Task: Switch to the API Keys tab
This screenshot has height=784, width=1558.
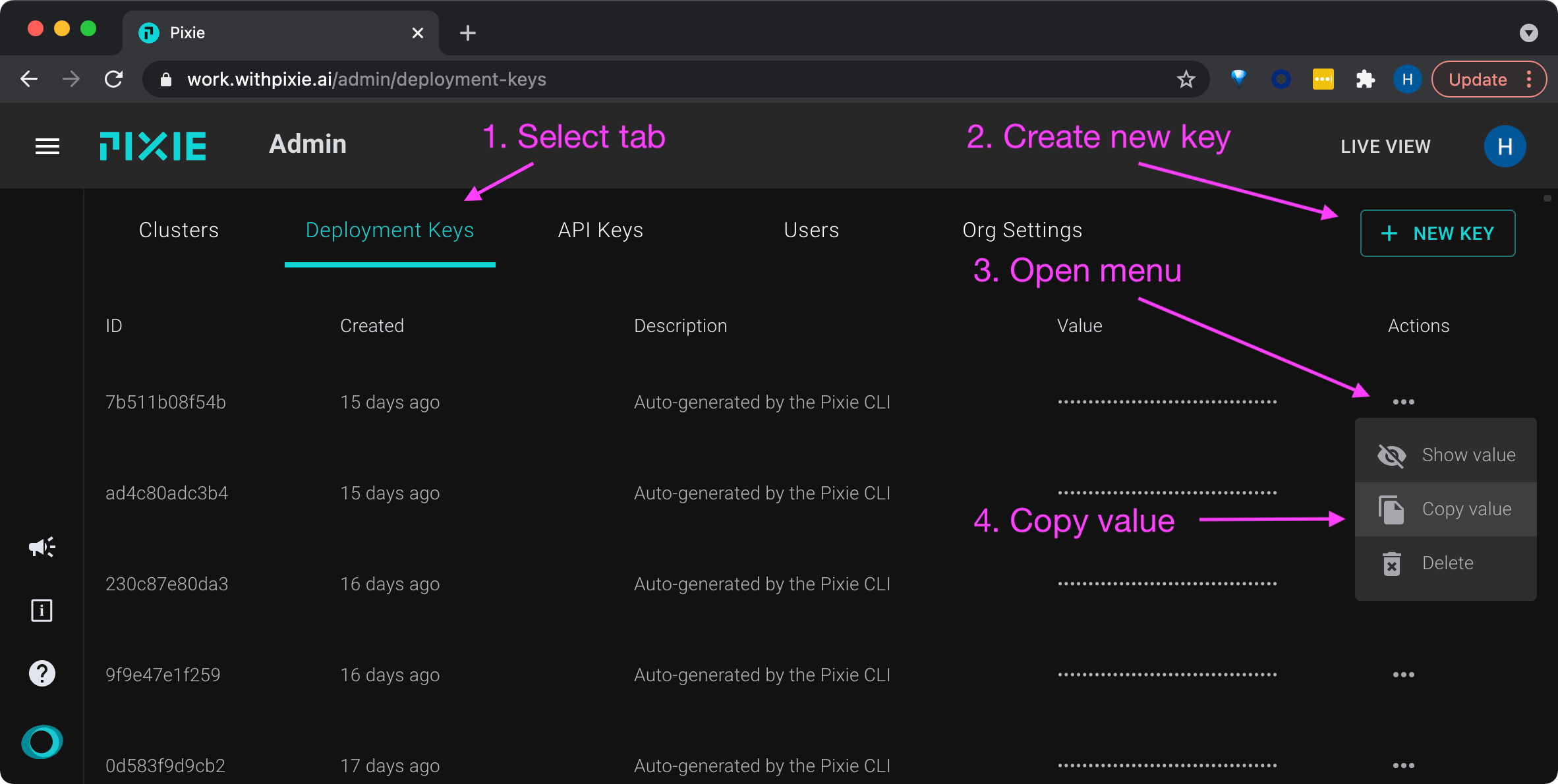Action: pos(600,230)
